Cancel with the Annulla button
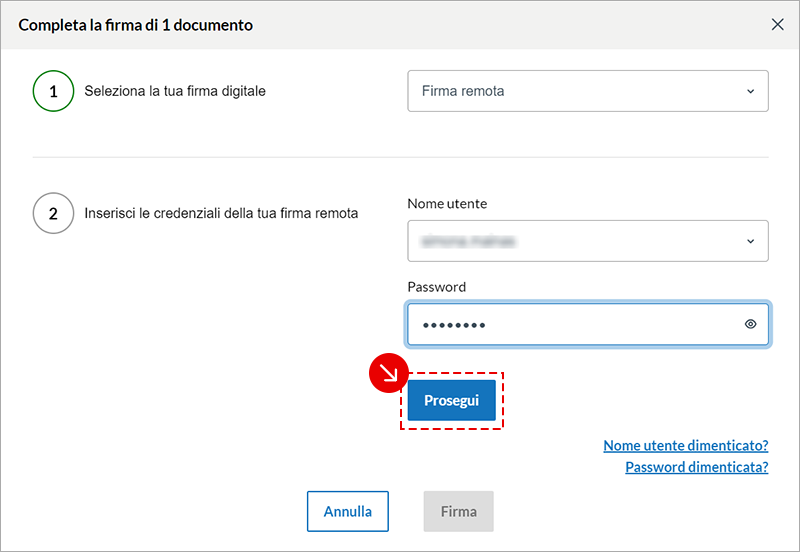Viewport: 800px width, 552px height. pyautogui.click(x=347, y=511)
